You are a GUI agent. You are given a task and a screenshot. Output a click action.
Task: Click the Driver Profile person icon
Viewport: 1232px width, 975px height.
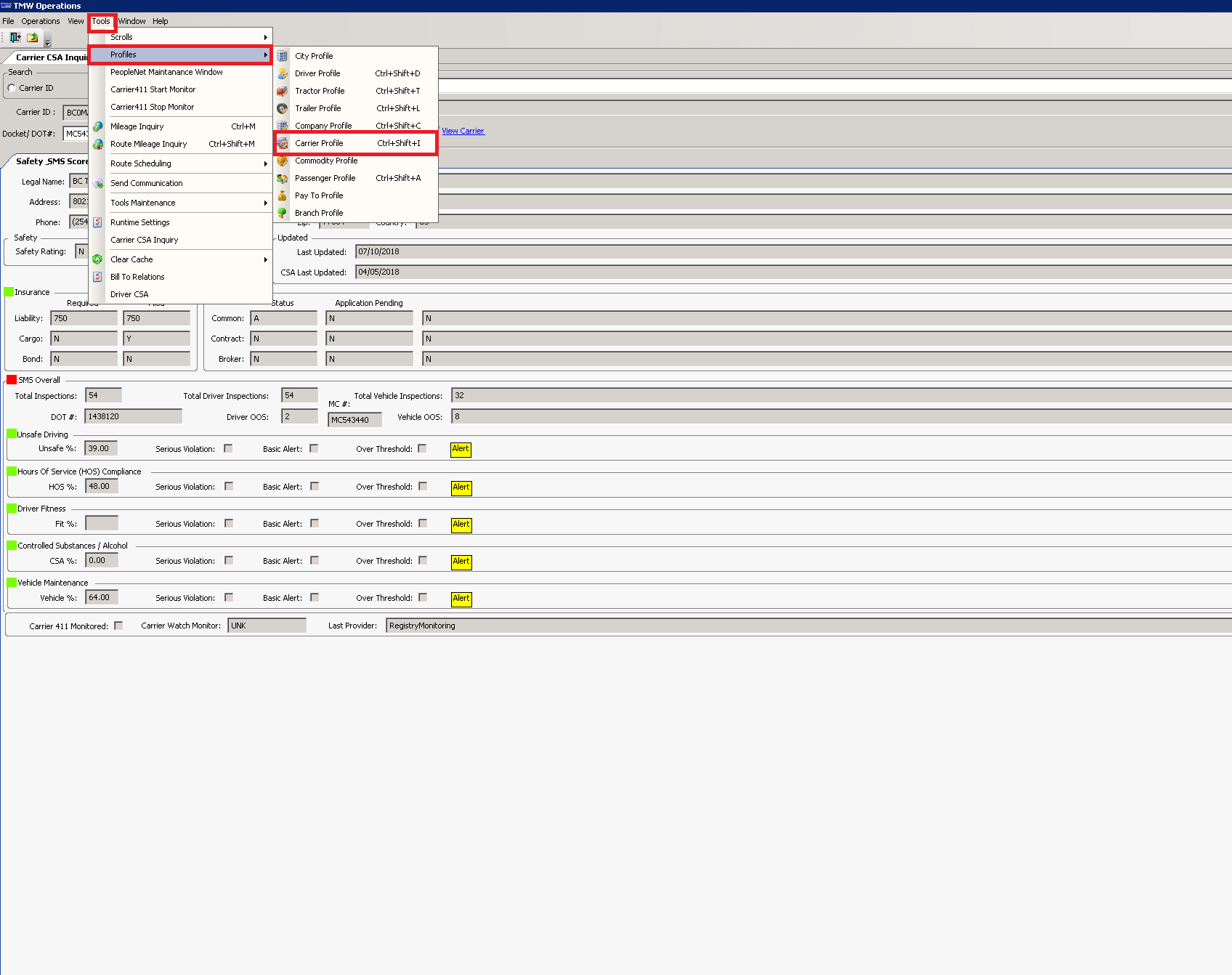coord(283,73)
